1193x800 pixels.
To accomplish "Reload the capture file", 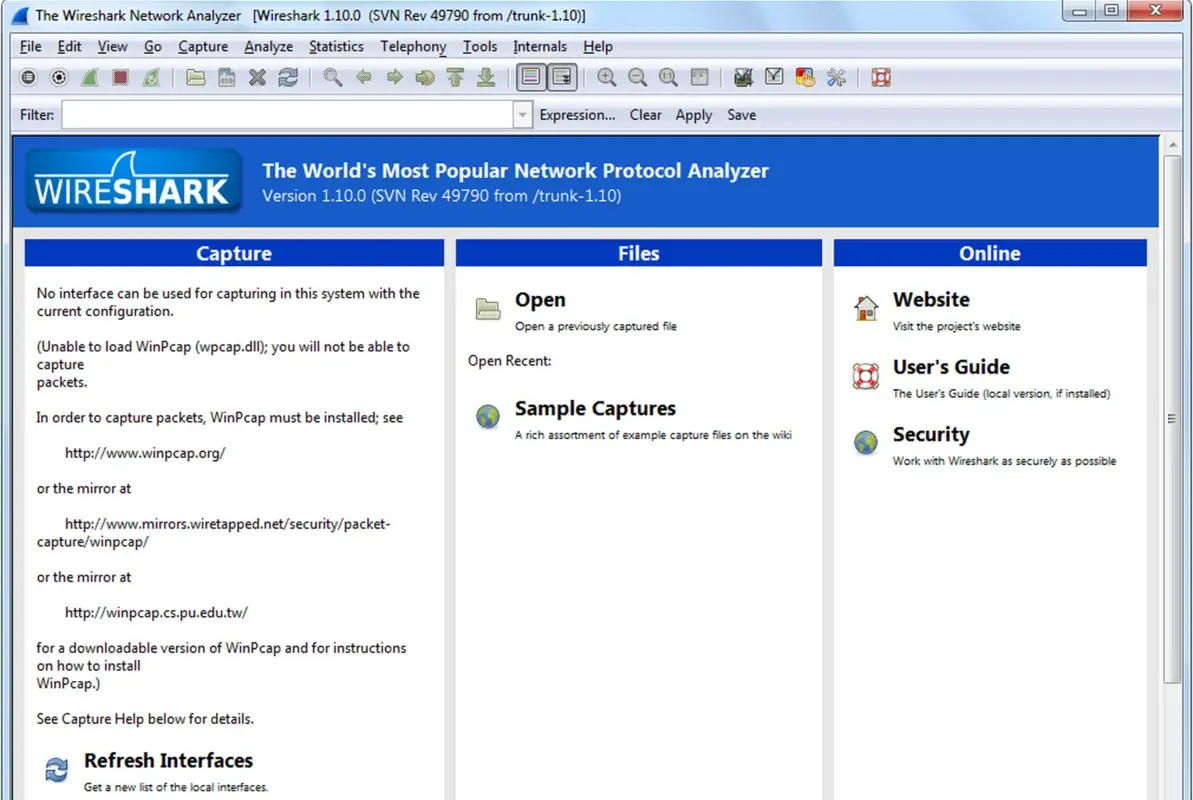I will [289, 77].
